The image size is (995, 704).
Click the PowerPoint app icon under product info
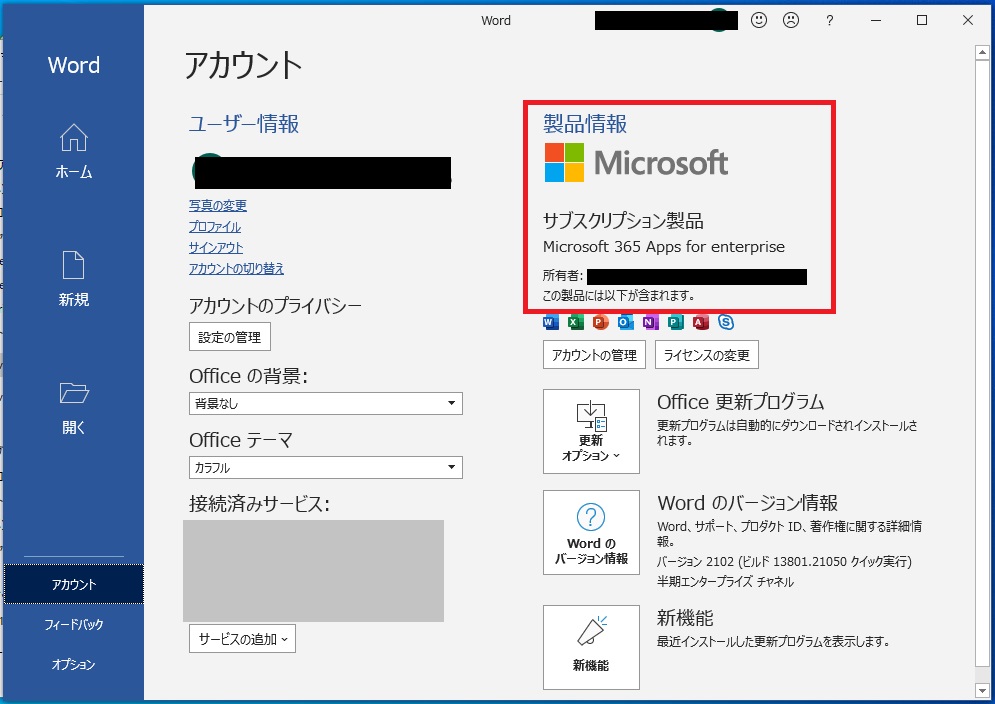pyautogui.click(x=600, y=322)
